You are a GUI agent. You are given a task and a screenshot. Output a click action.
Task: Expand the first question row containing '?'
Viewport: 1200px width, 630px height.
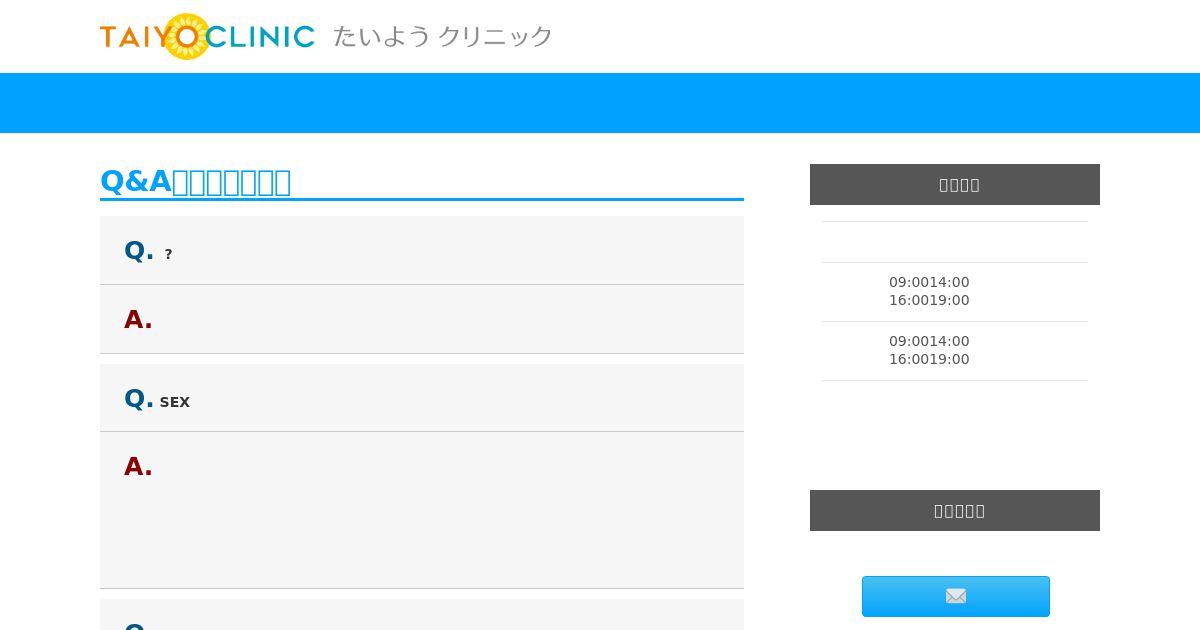(x=422, y=250)
